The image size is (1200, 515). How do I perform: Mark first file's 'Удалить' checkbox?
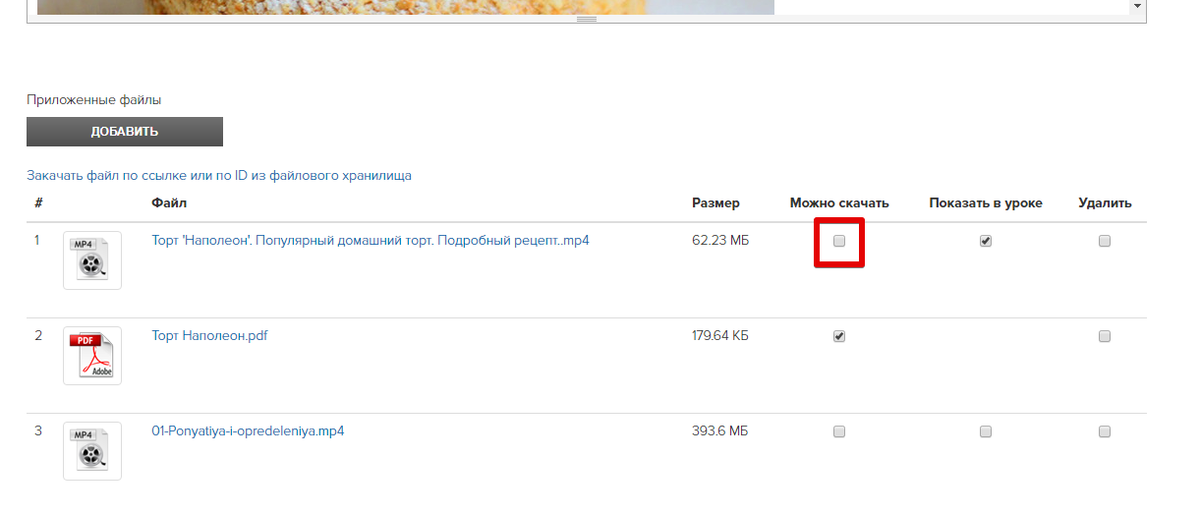point(1104,241)
